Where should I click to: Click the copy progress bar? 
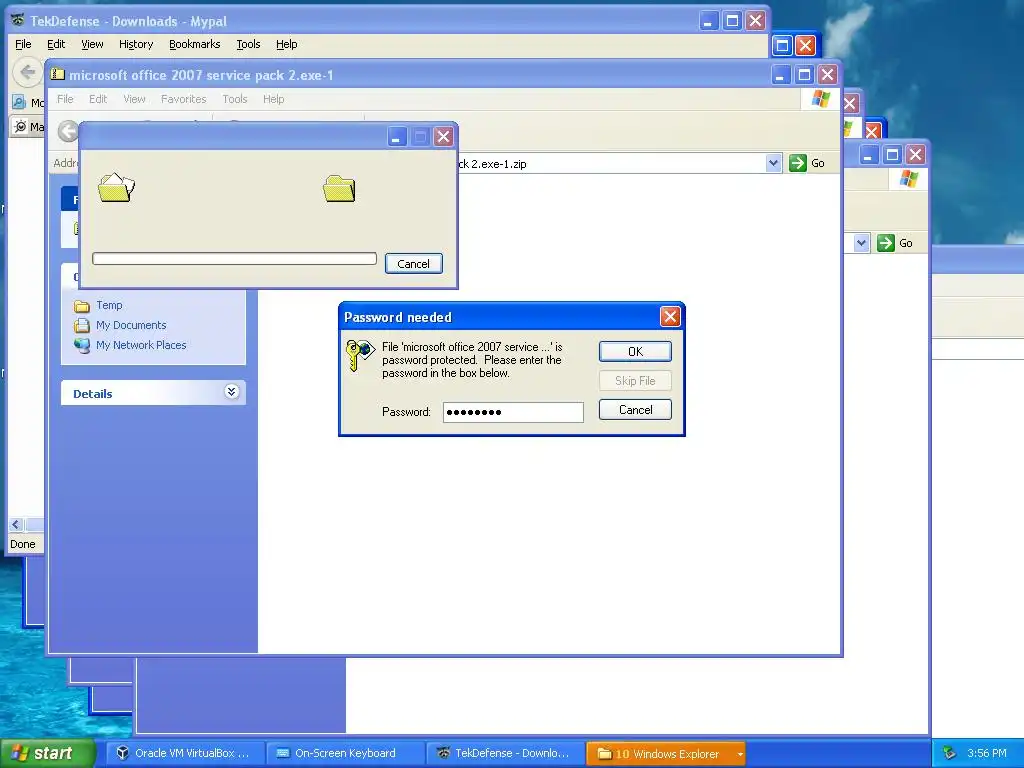[234, 259]
